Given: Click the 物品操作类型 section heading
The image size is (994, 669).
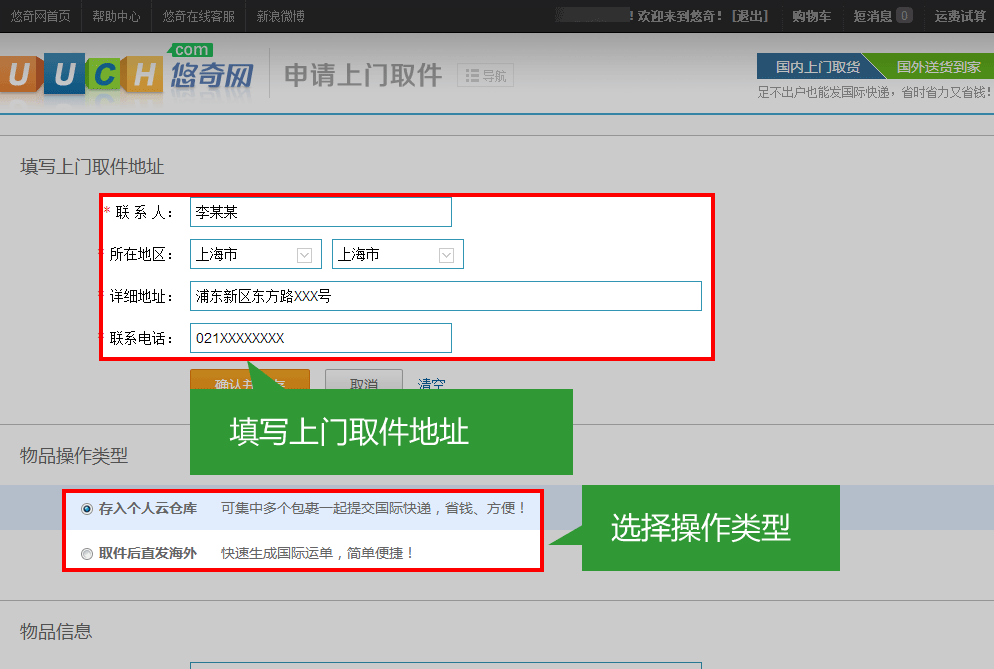Looking at the screenshot, I should click(x=74, y=455).
